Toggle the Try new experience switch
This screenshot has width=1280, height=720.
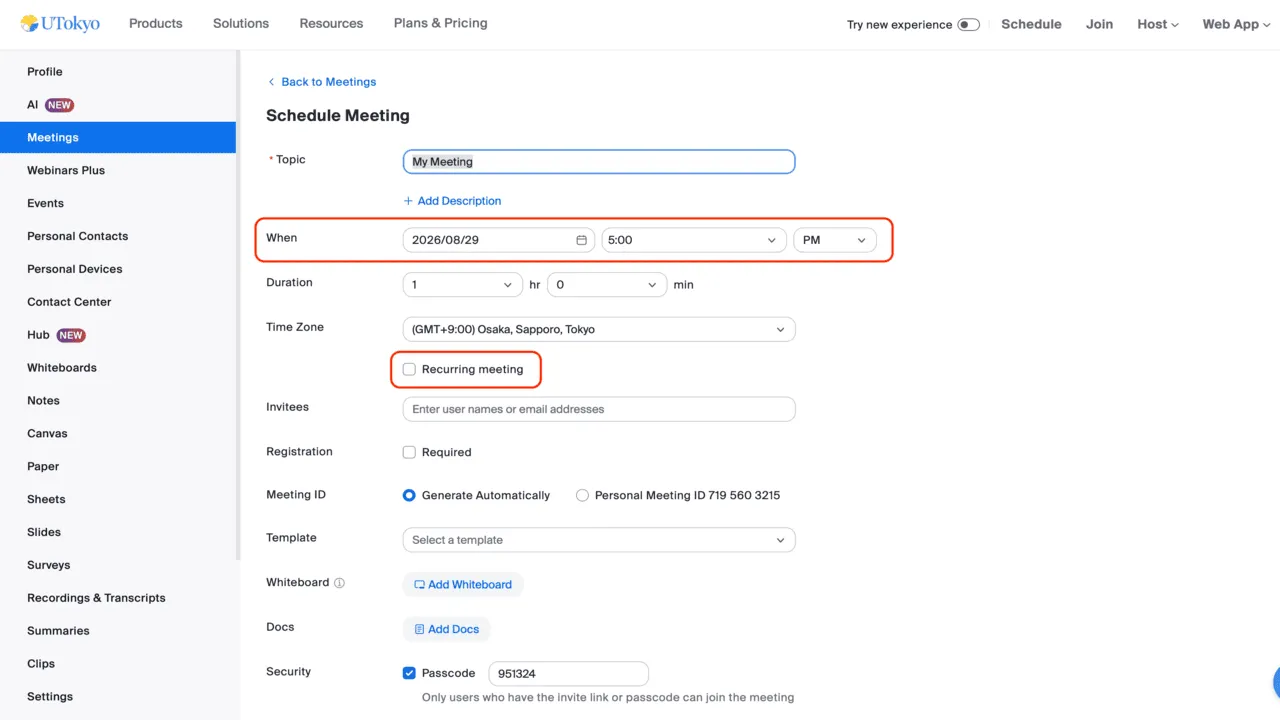(968, 24)
